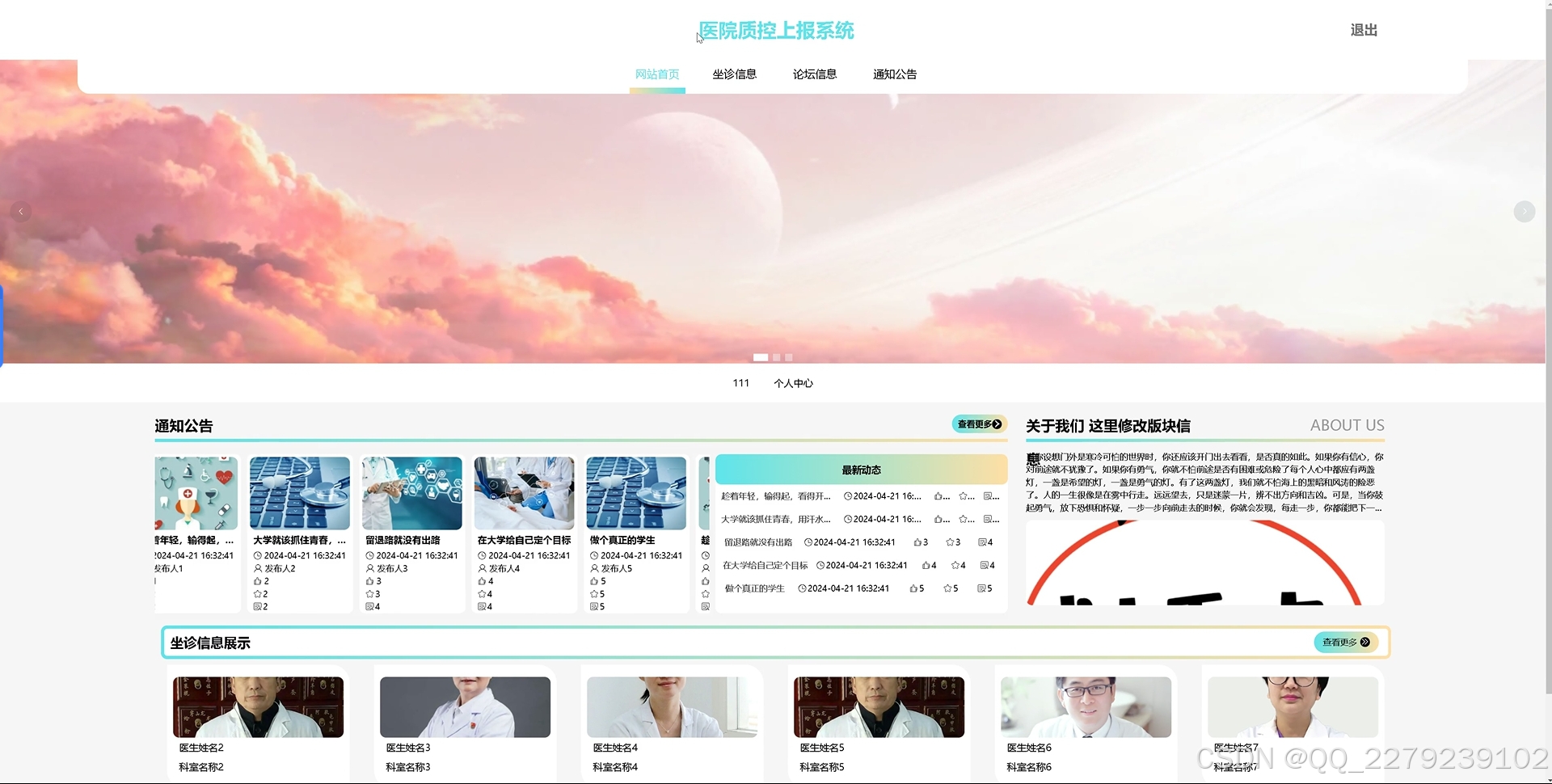1552x784 pixels.
Task: Open 做个真正的学生 notice thumbnail
Action: pyautogui.click(x=636, y=493)
